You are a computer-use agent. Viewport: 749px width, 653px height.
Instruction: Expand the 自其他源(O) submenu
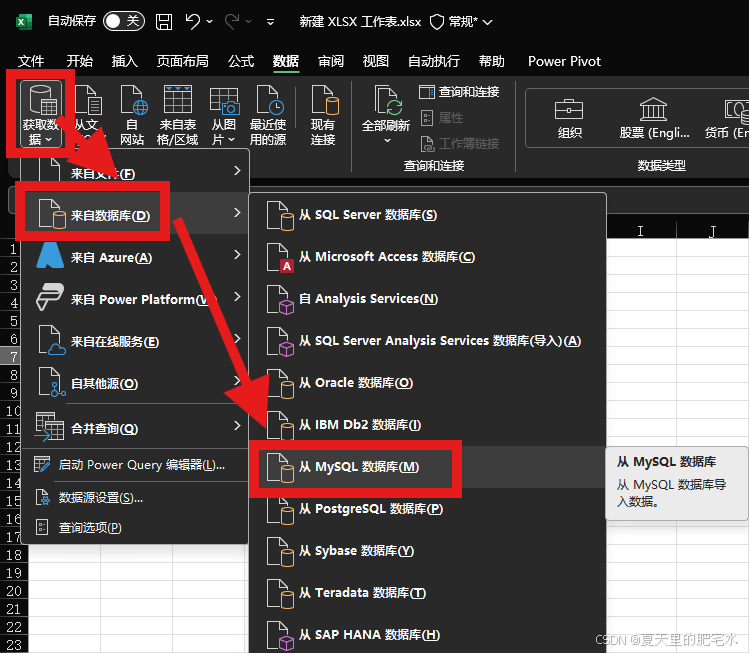click(x=137, y=381)
